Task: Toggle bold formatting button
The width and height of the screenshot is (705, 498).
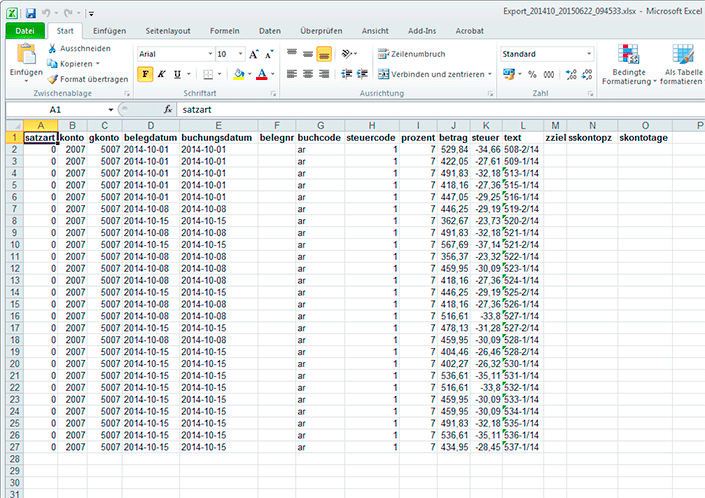Action: (146, 74)
